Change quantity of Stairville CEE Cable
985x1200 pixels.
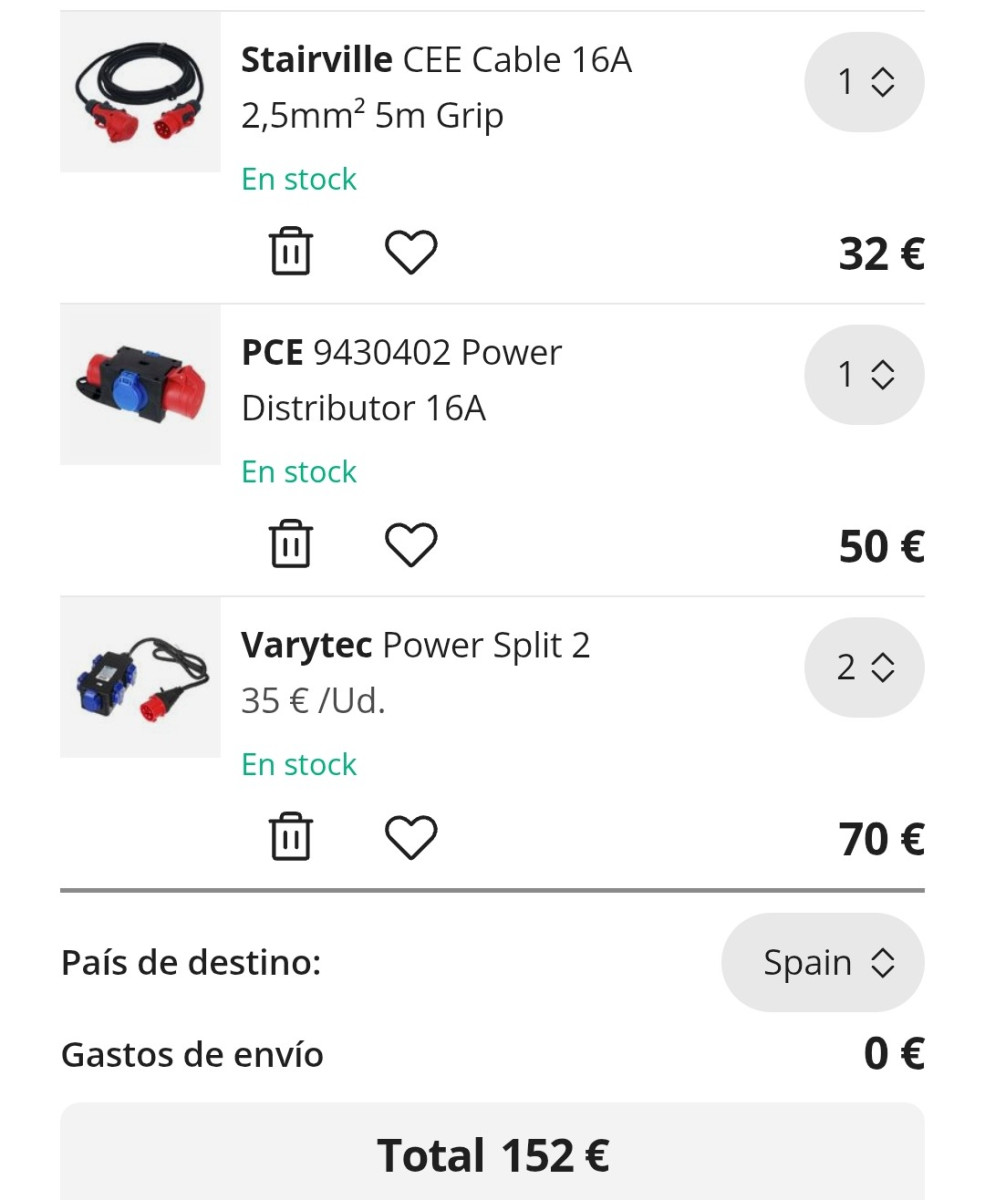click(x=864, y=82)
